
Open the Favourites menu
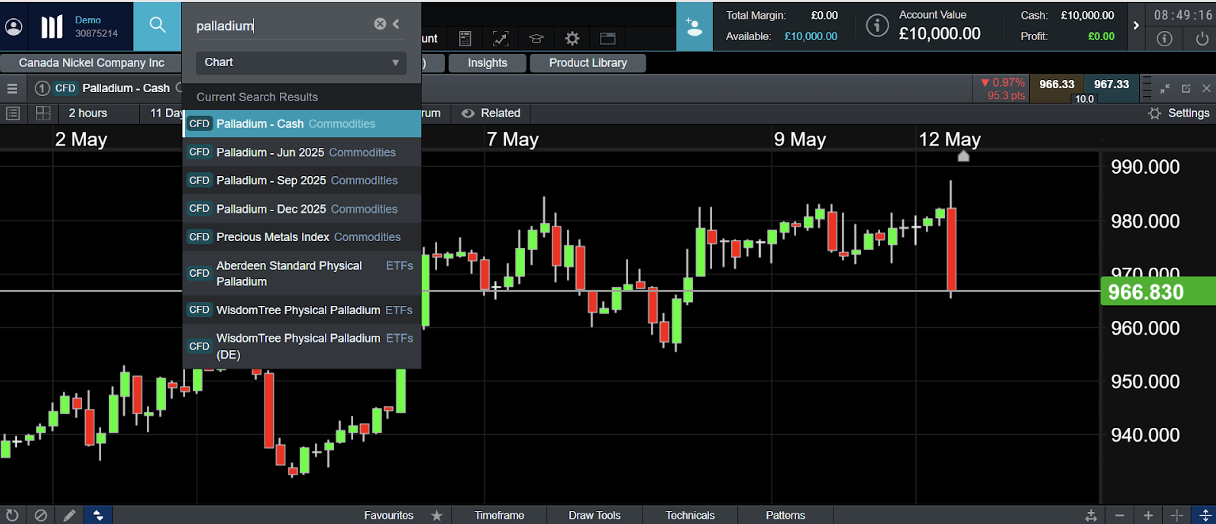(388, 515)
